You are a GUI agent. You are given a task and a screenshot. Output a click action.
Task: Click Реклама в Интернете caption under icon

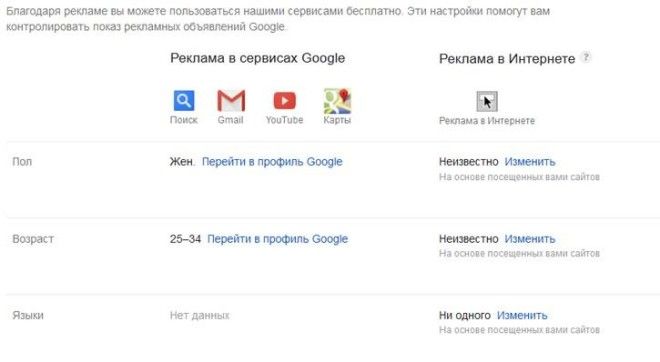(487, 121)
